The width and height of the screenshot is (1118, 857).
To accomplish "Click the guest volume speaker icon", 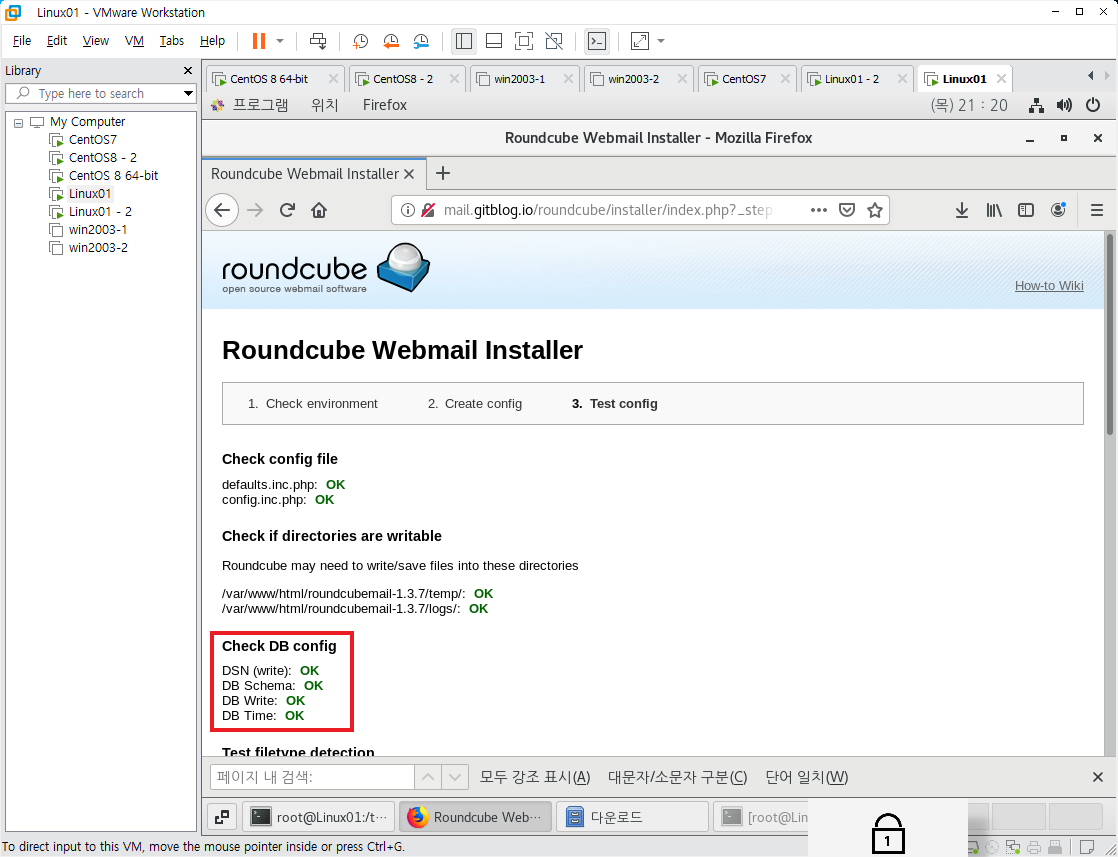I will pyautogui.click(x=1065, y=106).
